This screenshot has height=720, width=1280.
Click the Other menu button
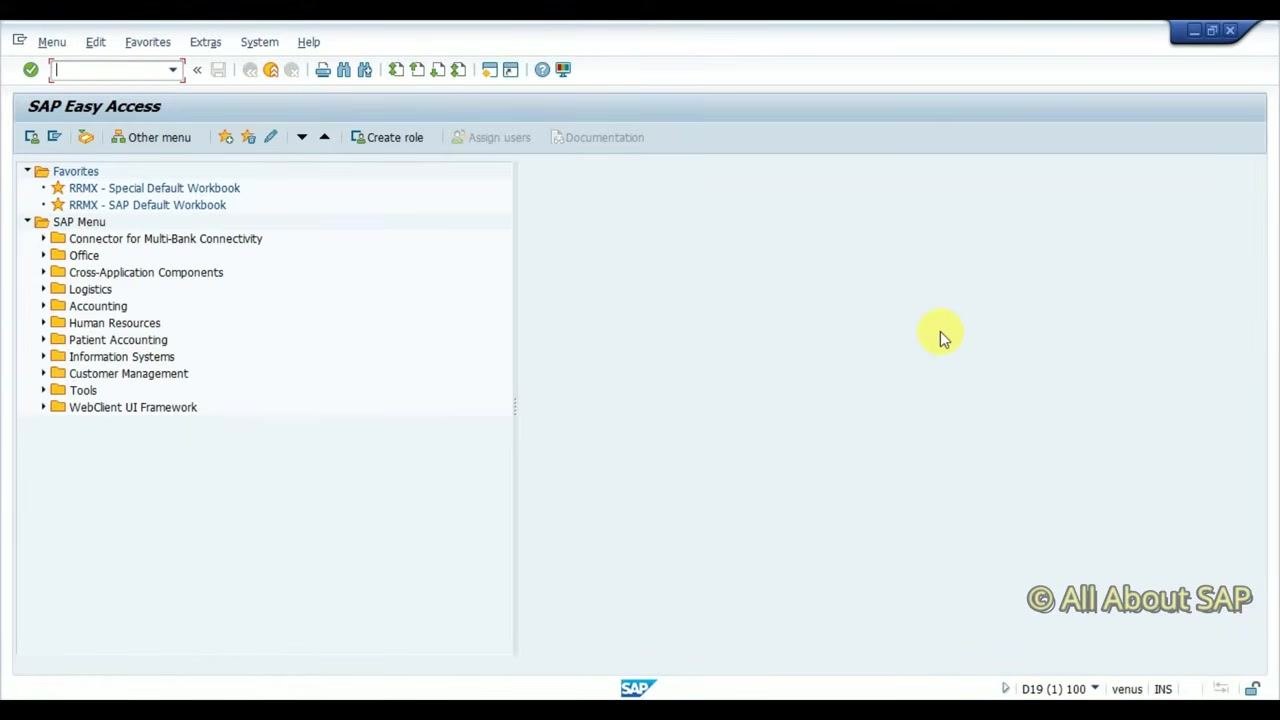point(151,137)
